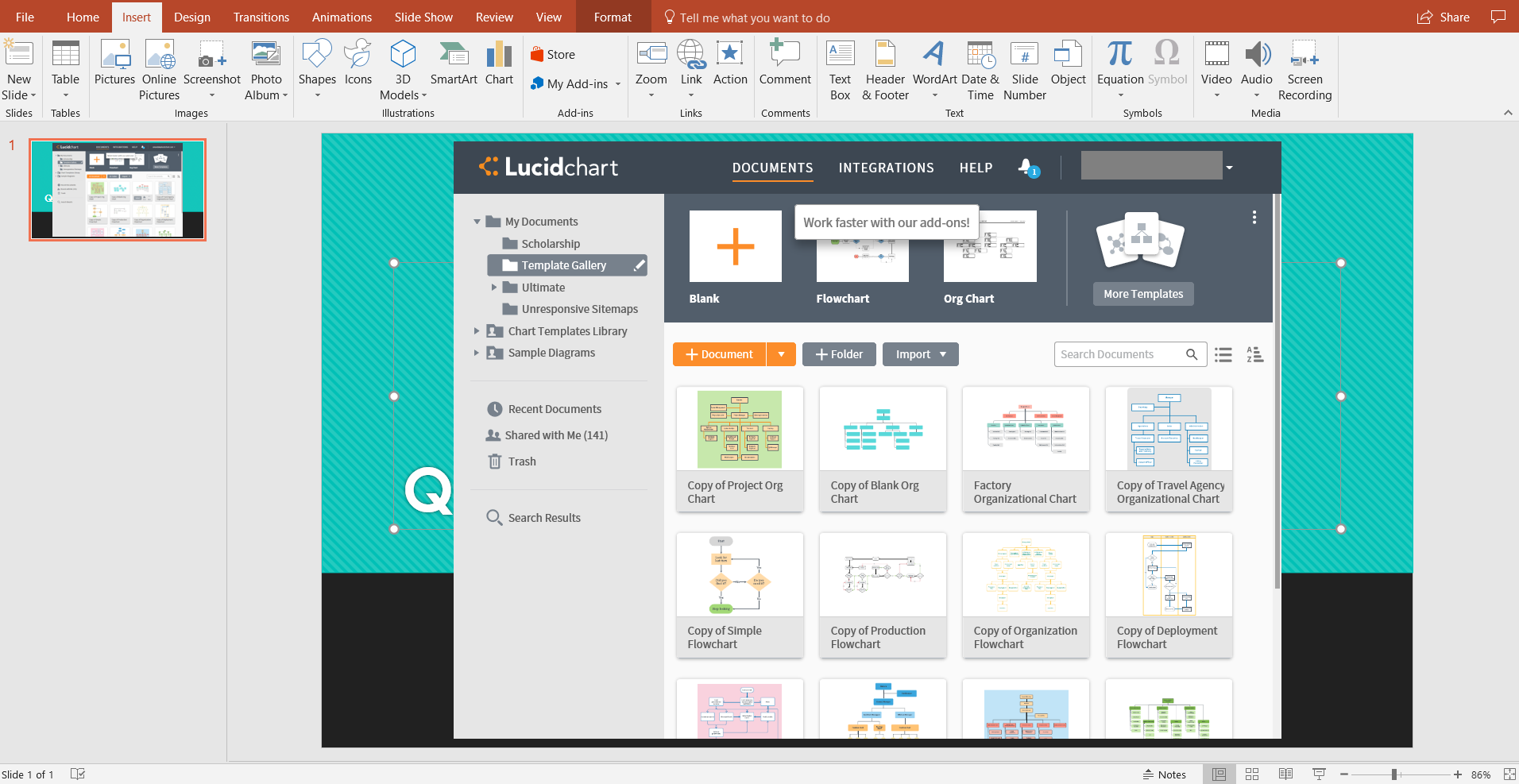1519x784 pixels.
Task: Insert an Action in Links group
Action: [730, 64]
